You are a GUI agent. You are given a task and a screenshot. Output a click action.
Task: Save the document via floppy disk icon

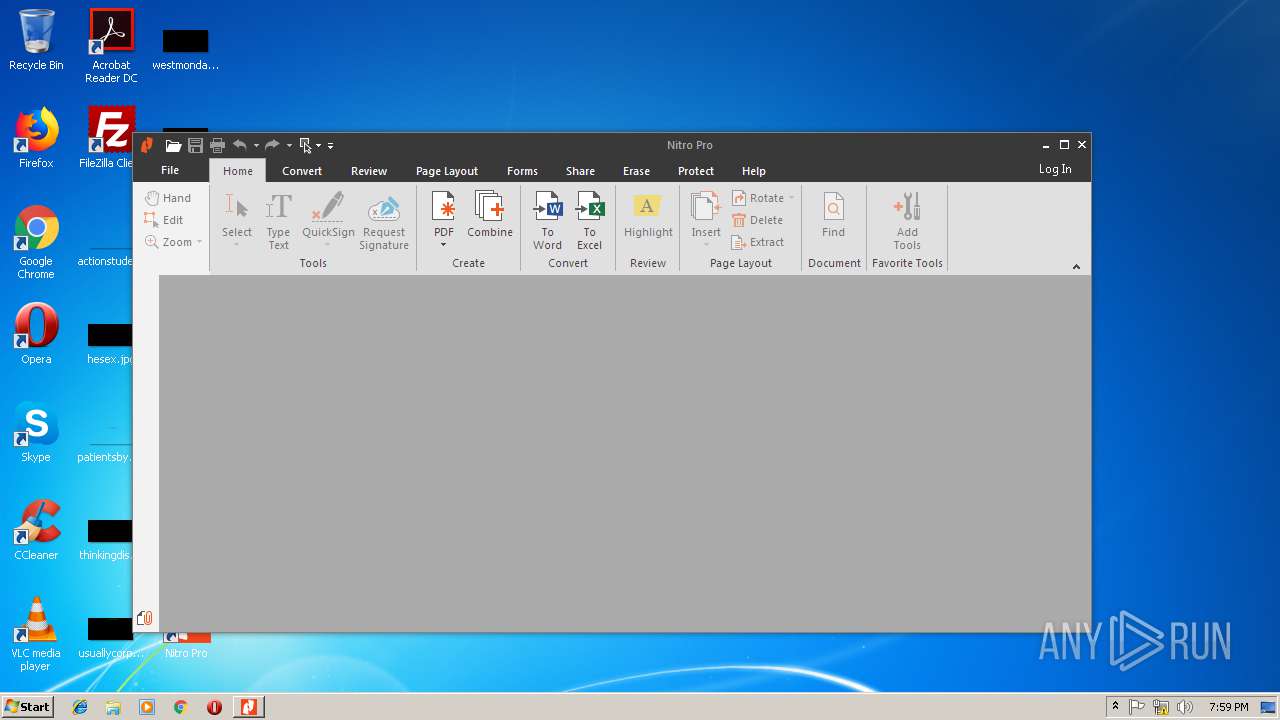195,146
